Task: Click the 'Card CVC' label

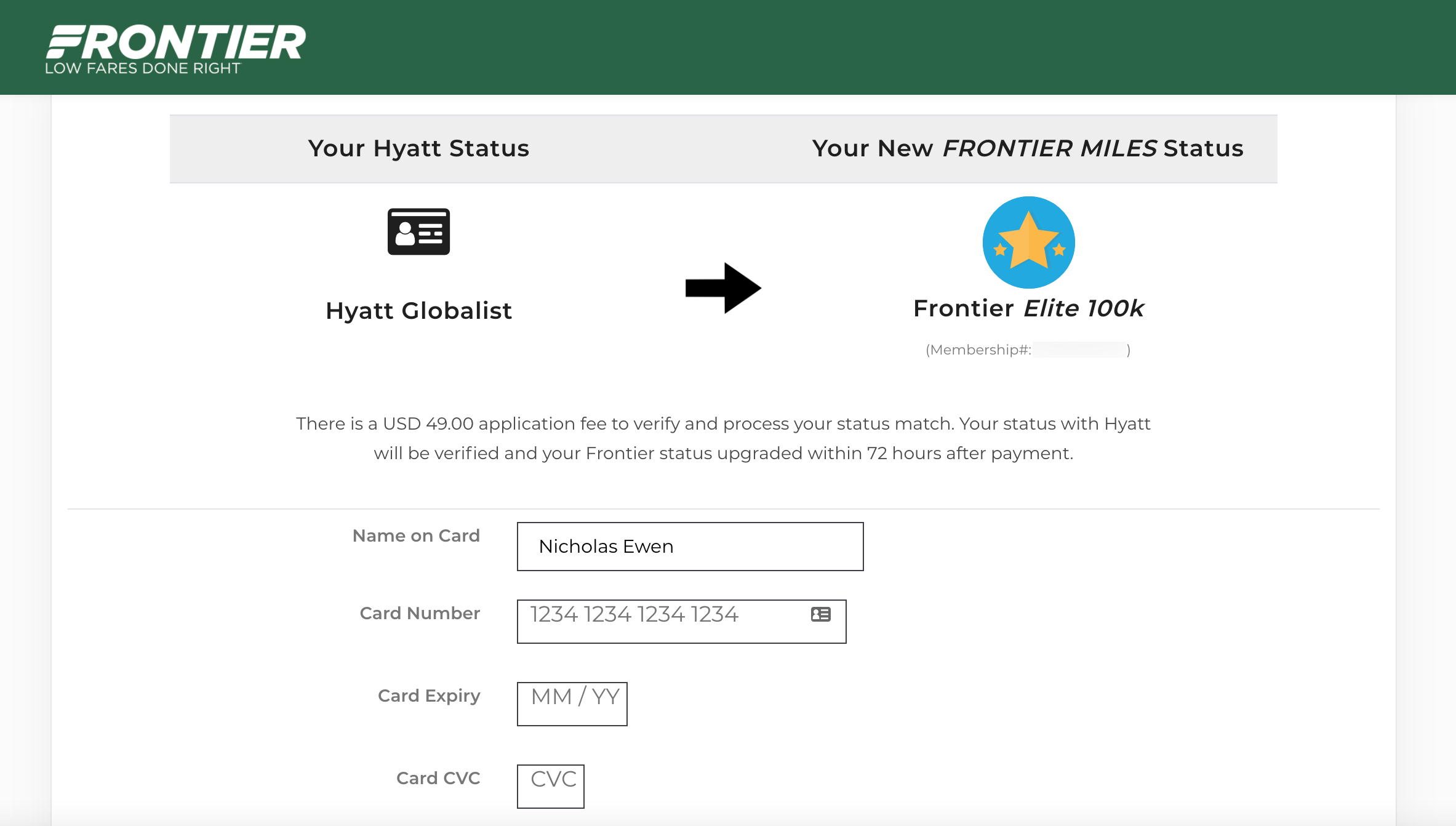Action: (438, 778)
